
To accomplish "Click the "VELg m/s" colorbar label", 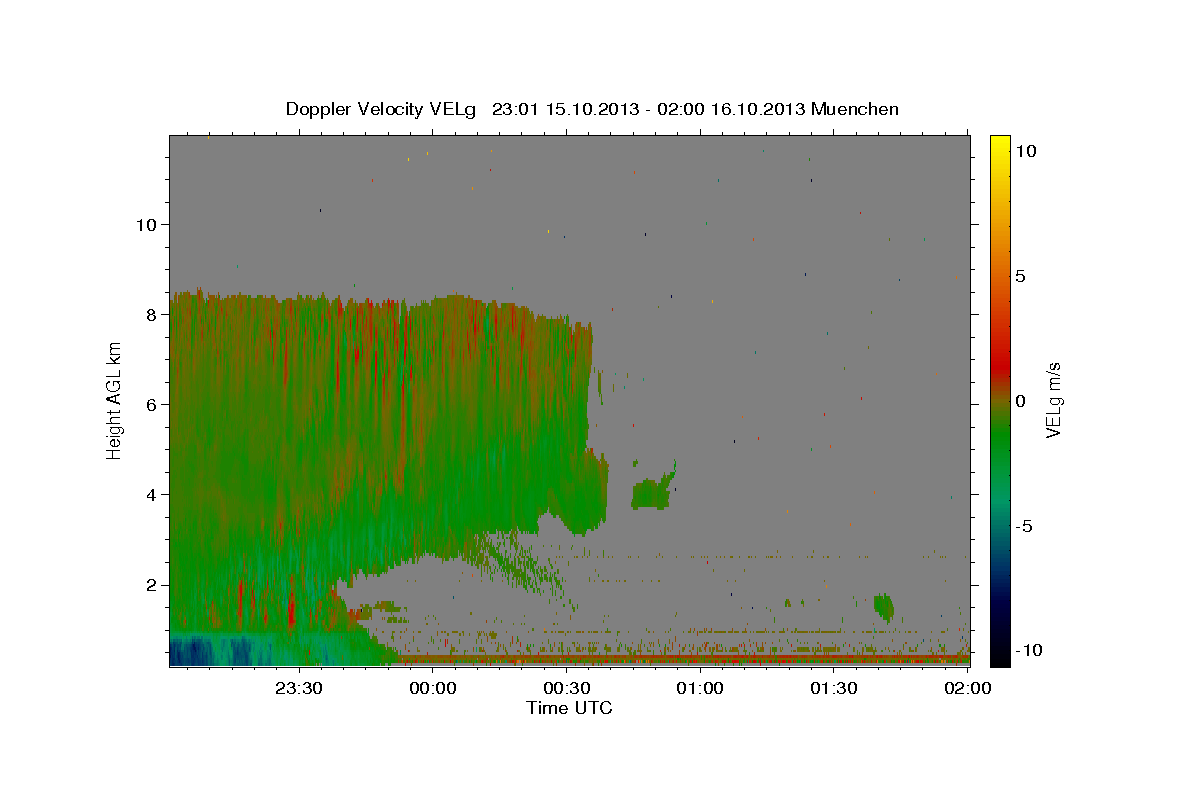I will (x=1053, y=400).
